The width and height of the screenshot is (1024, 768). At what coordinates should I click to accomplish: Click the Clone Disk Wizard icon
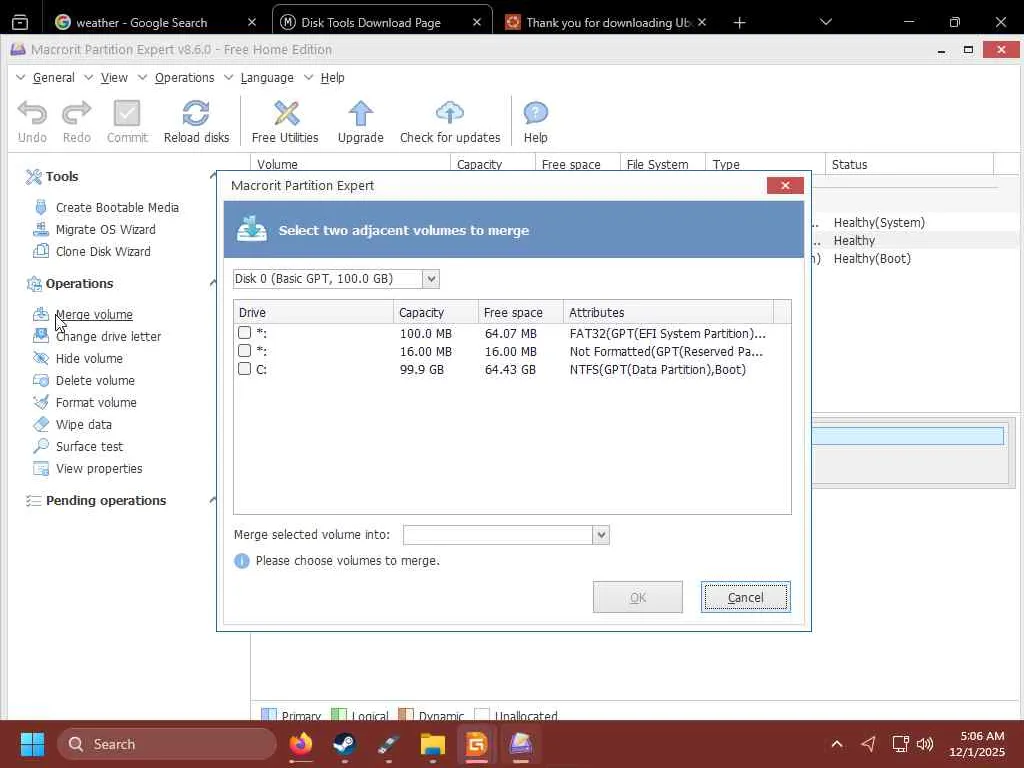40,251
